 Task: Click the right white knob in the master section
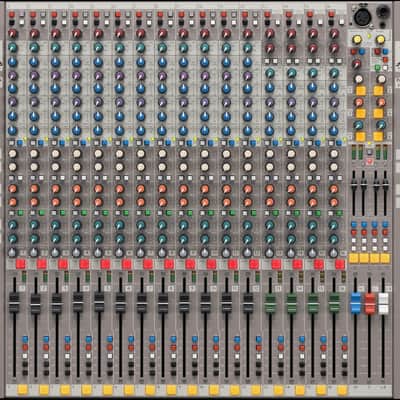point(381,79)
